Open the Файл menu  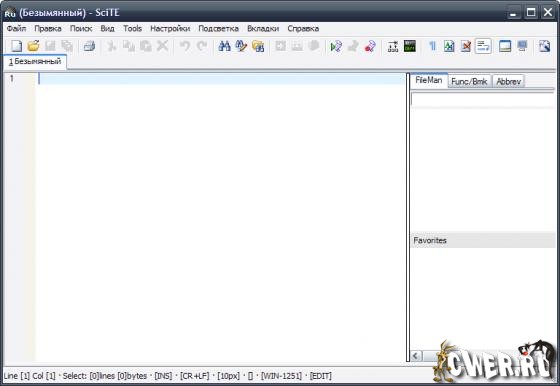[16, 29]
